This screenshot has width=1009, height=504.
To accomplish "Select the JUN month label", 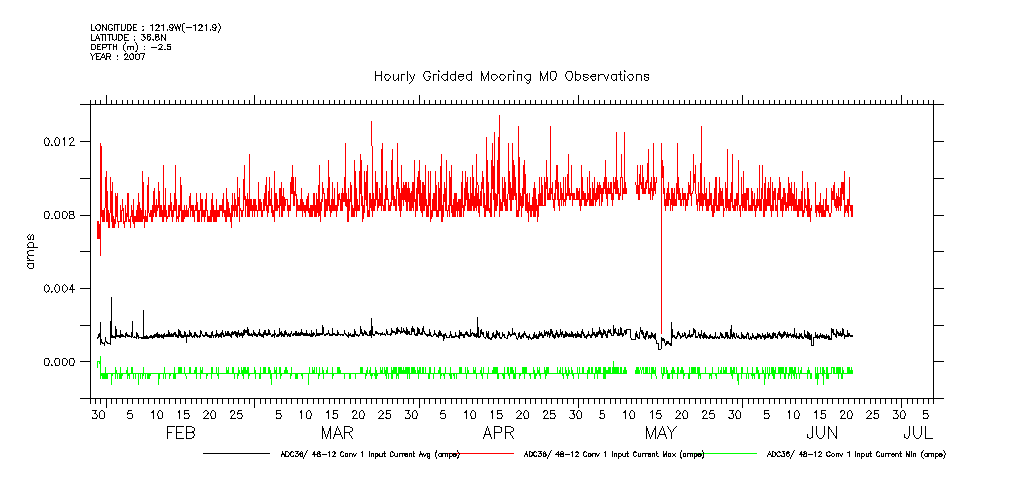I will tap(822, 433).
